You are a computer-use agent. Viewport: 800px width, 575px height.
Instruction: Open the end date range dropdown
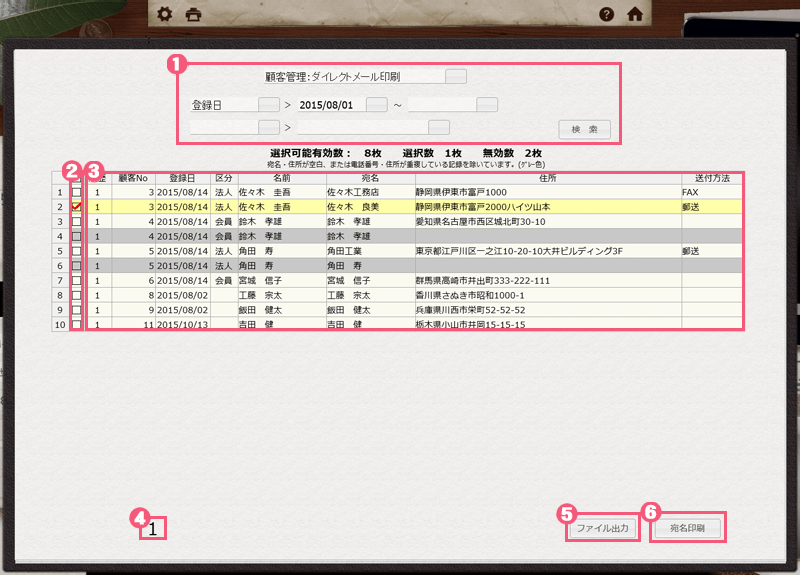tap(486, 104)
